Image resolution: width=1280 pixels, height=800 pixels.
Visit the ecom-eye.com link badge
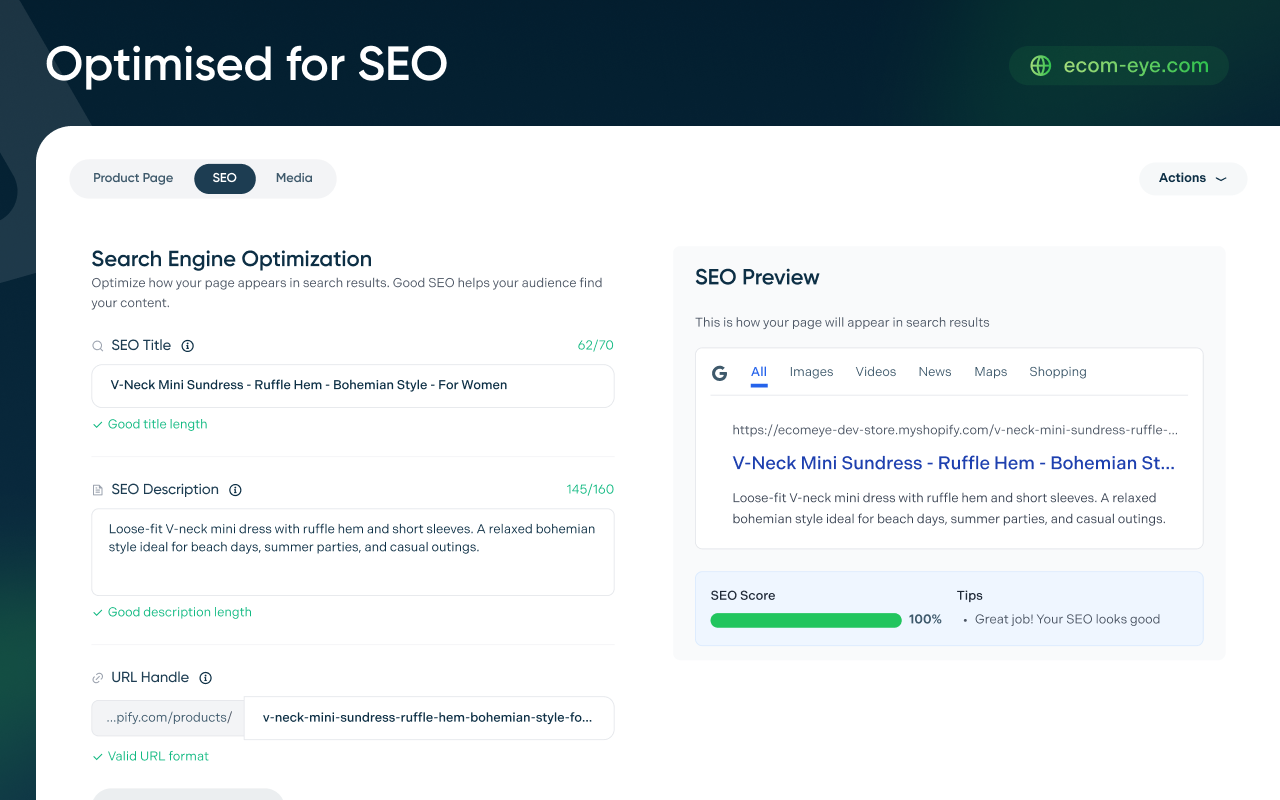click(1119, 66)
